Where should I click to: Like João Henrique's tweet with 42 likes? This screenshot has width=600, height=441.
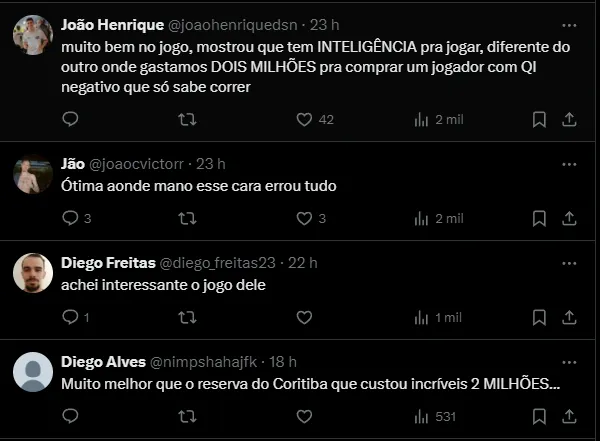(x=305, y=119)
